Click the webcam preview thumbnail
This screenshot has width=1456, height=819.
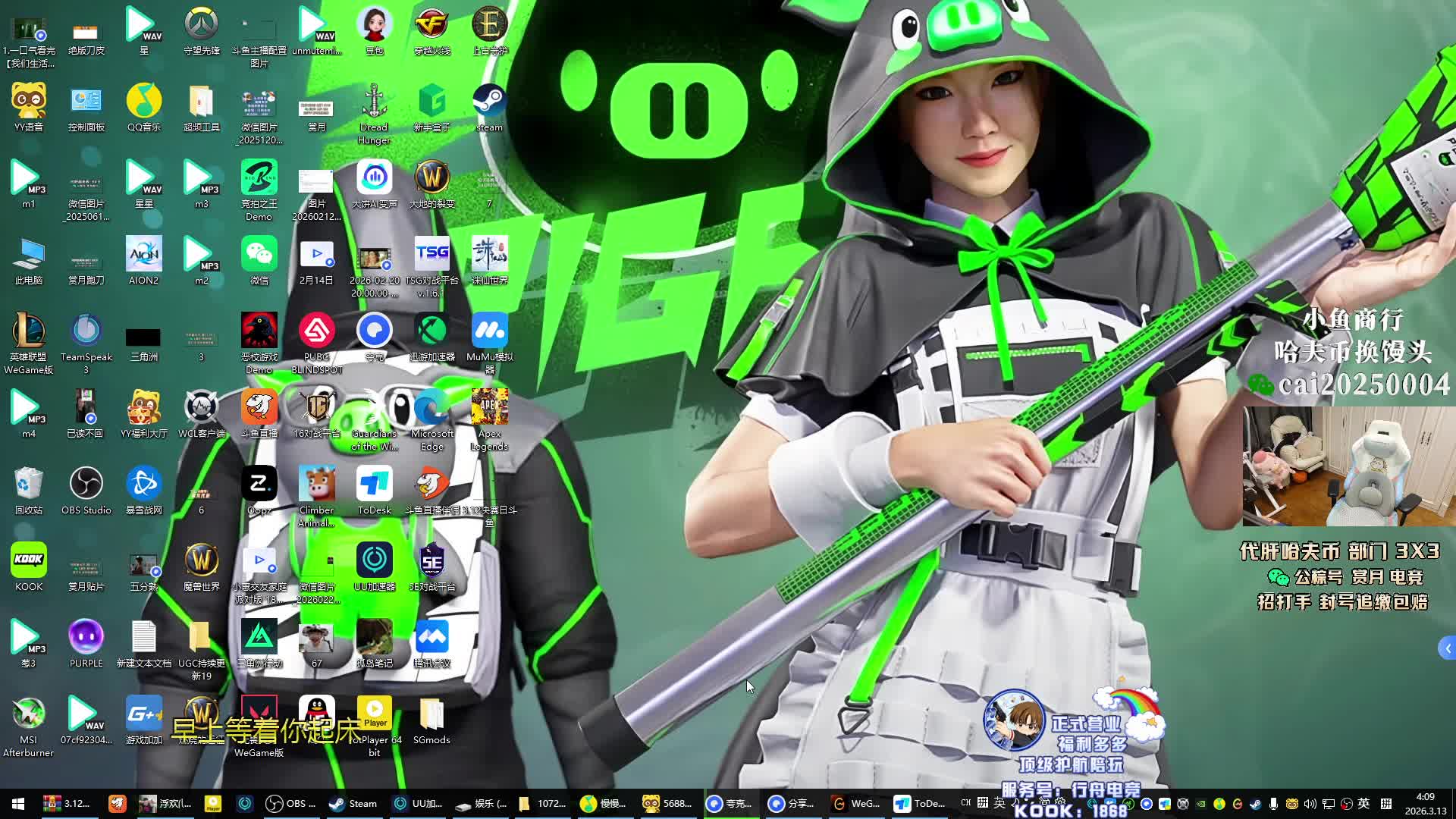[x=1348, y=466]
